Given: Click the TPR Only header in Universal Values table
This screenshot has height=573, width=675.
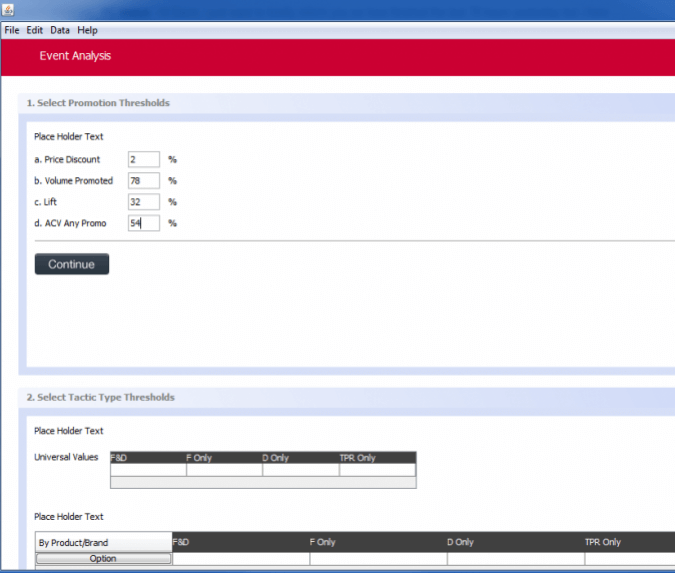Looking at the screenshot, I should point(378,458).
